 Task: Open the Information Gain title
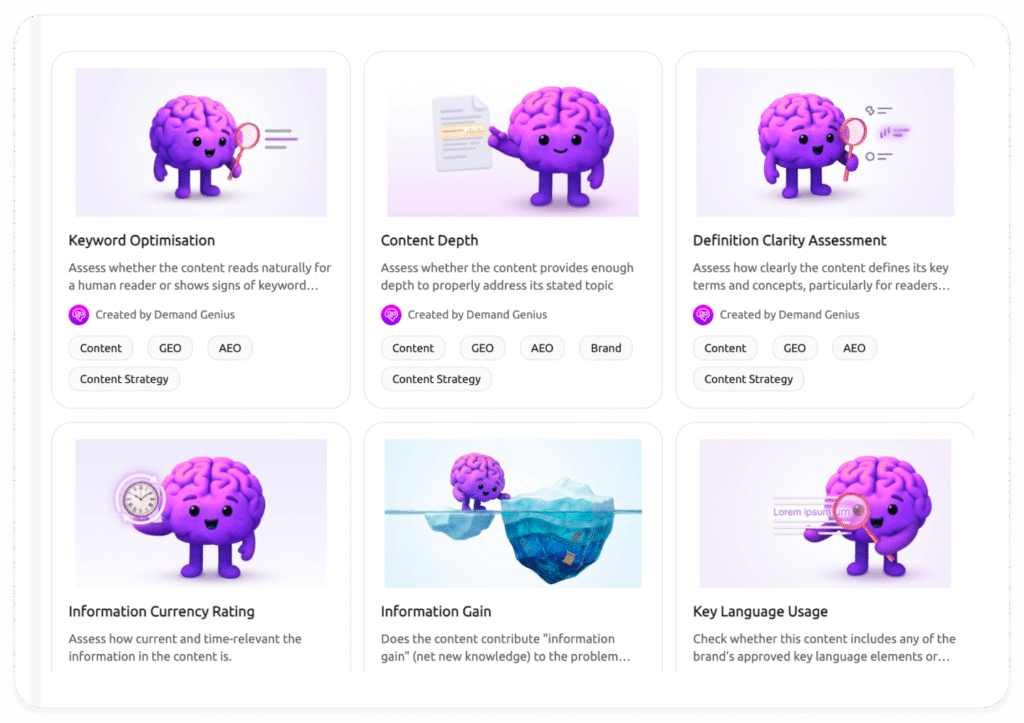[x=436, y=611]
